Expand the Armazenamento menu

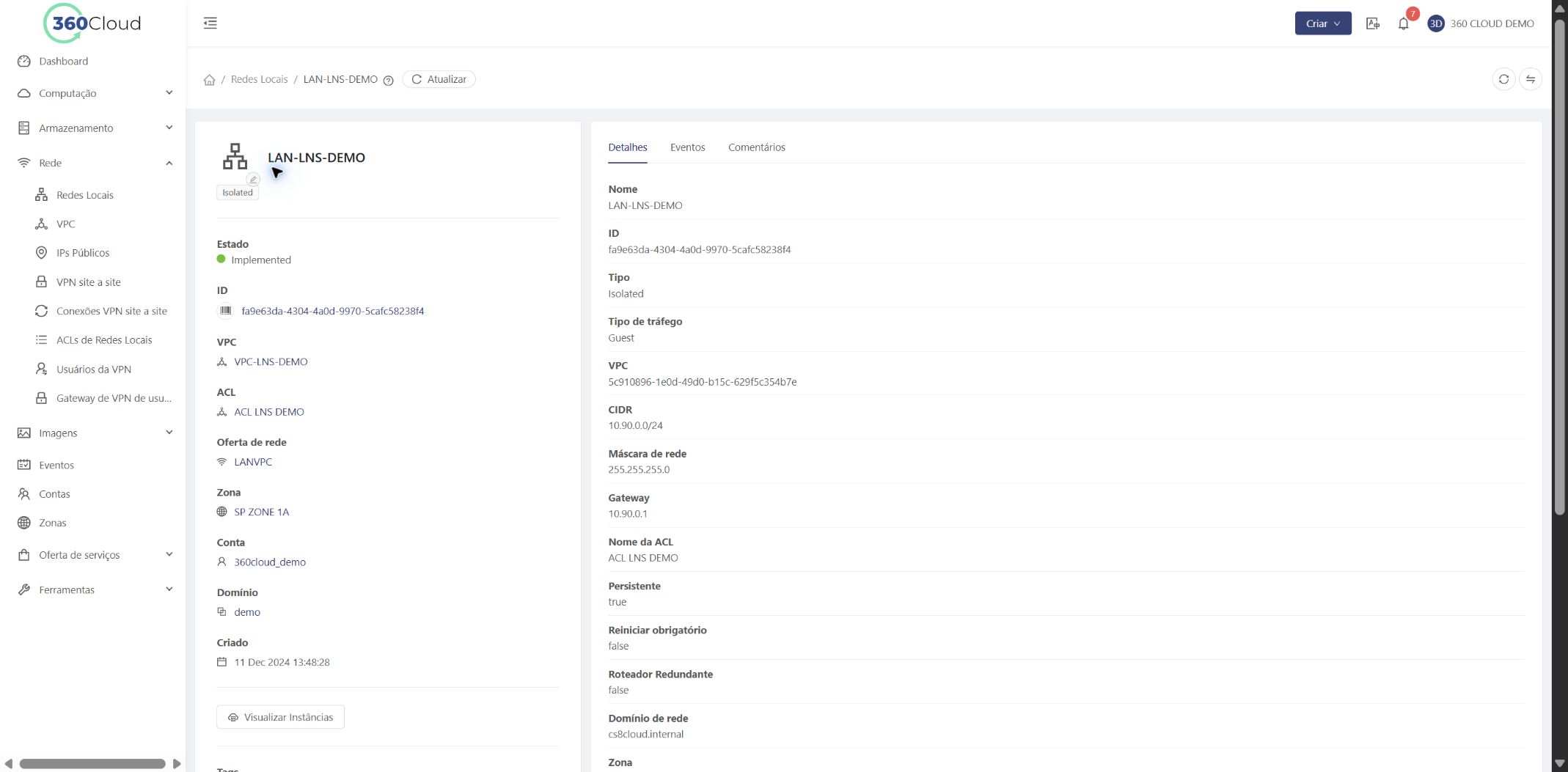tap(95, 128)
